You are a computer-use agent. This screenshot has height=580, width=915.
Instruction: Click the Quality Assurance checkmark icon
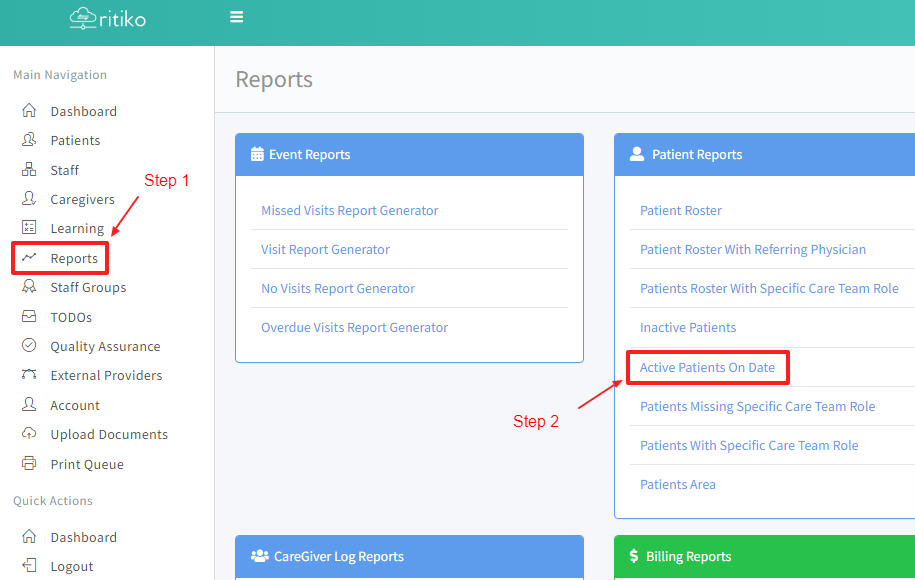(29, 346)
